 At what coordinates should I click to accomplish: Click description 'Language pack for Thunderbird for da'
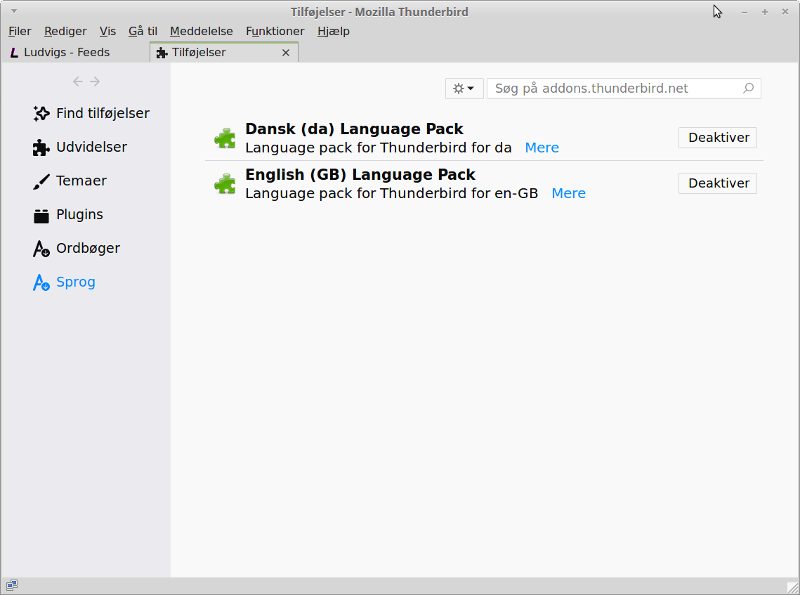click(378, 147)
